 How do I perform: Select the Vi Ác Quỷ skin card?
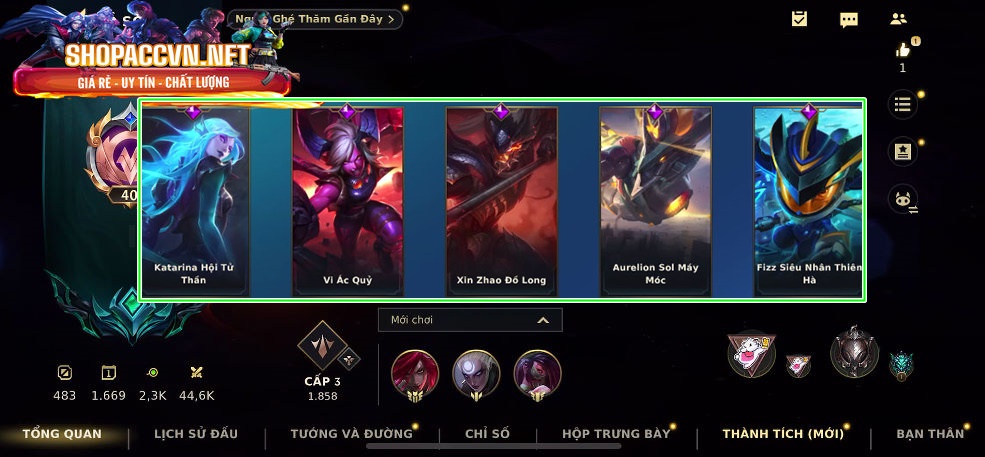point(347,201)
